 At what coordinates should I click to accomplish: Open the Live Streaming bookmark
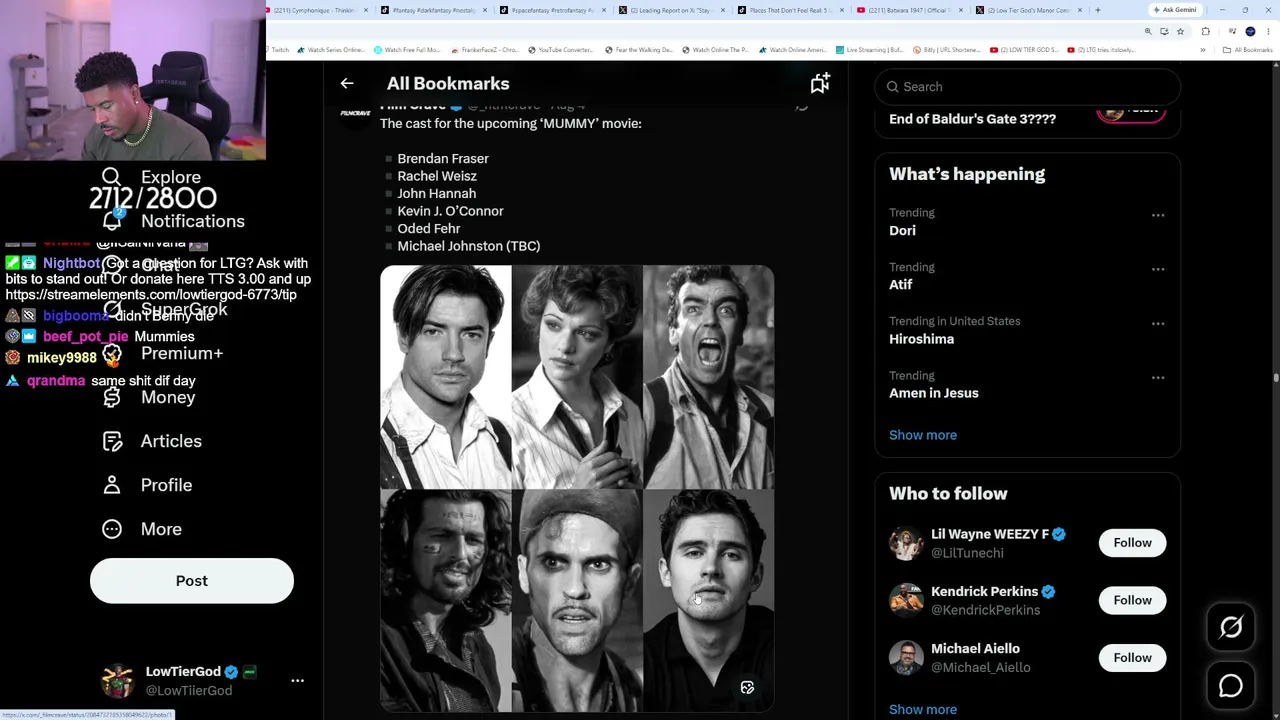(x=870, y=50)
